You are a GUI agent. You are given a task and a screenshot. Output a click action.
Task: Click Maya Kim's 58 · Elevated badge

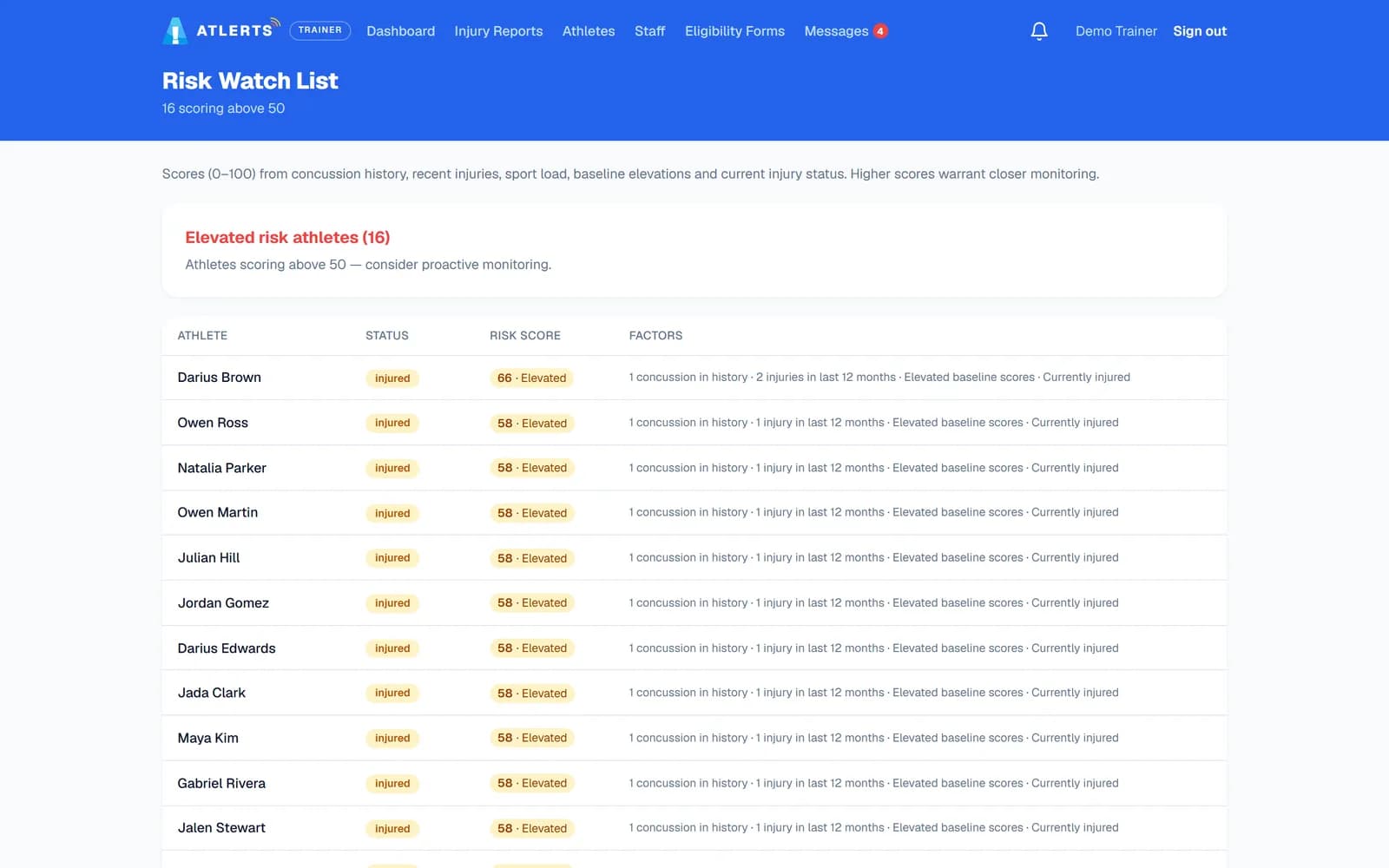coord(532,738)
